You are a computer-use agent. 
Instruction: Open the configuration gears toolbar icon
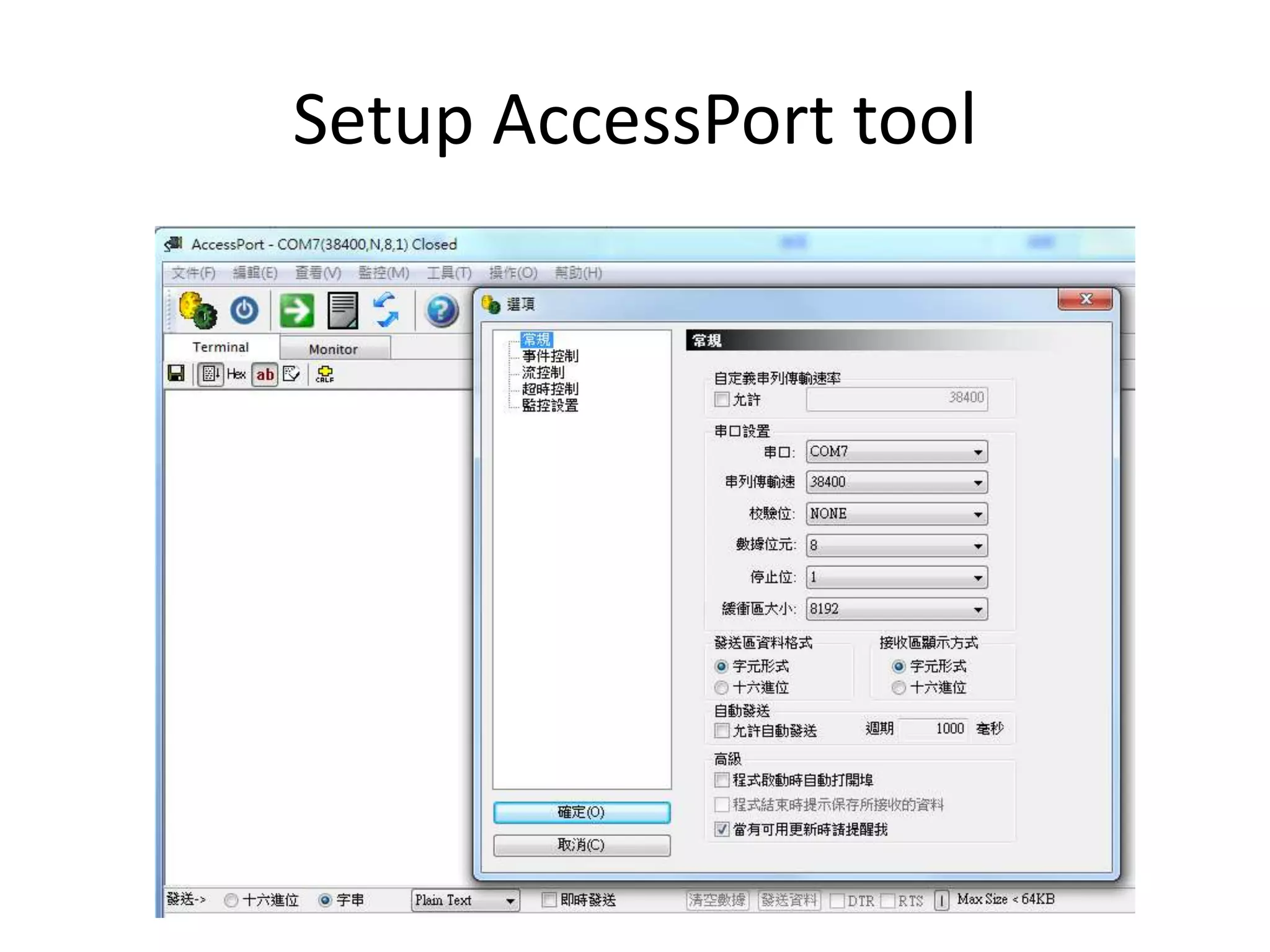(x=197, y=310)
